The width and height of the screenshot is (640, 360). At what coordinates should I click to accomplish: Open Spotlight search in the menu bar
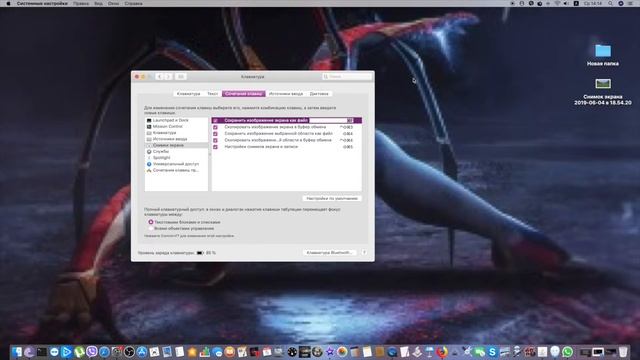pos(610,3)
